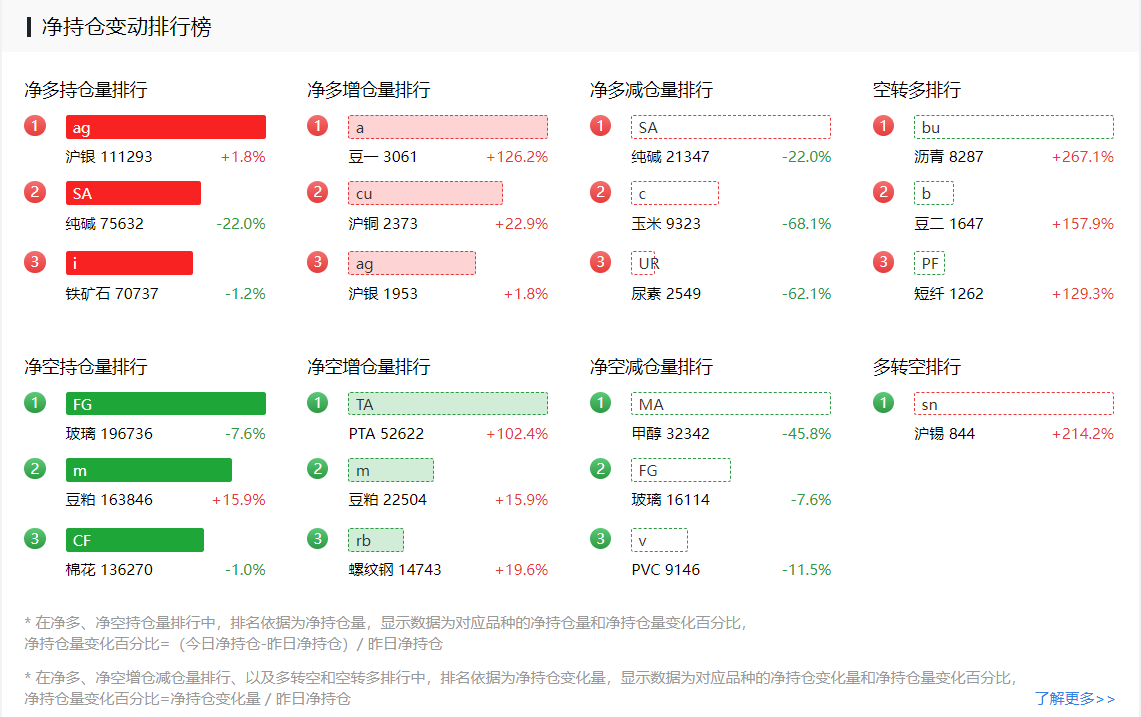Click the red rank 1 badge beside ag

click(35, 126)
